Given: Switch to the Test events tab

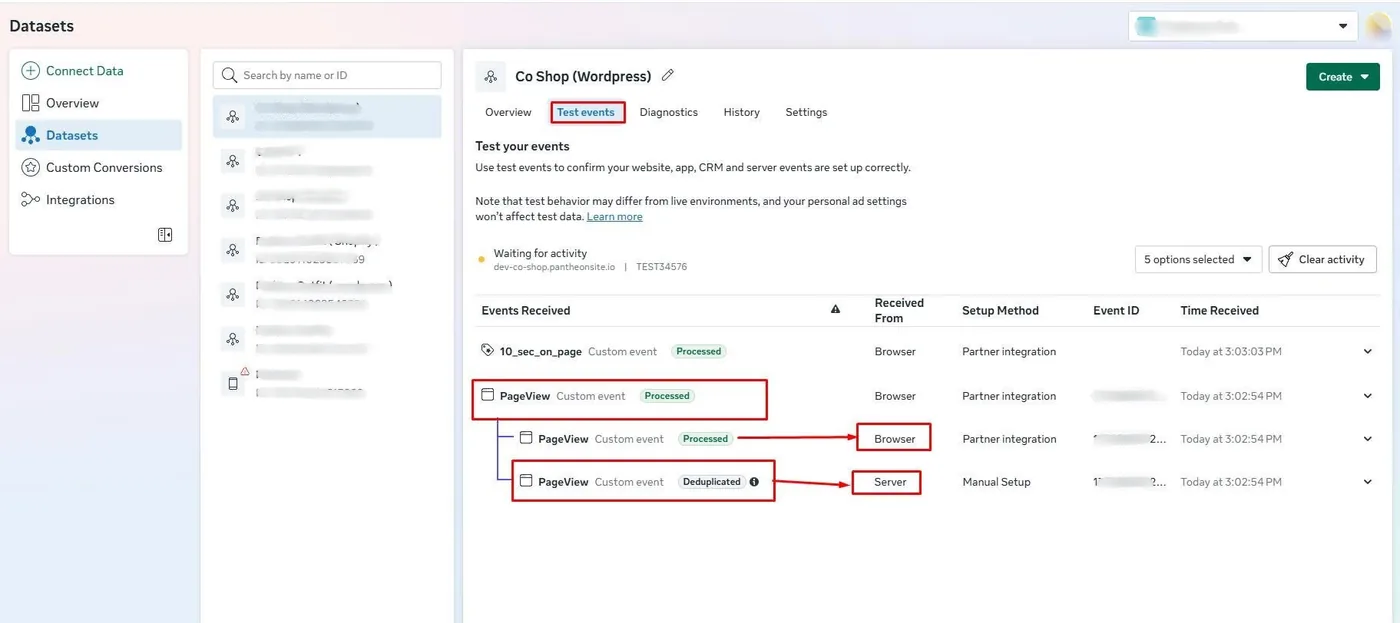Looking at the screenshot, I should [586, 112].
